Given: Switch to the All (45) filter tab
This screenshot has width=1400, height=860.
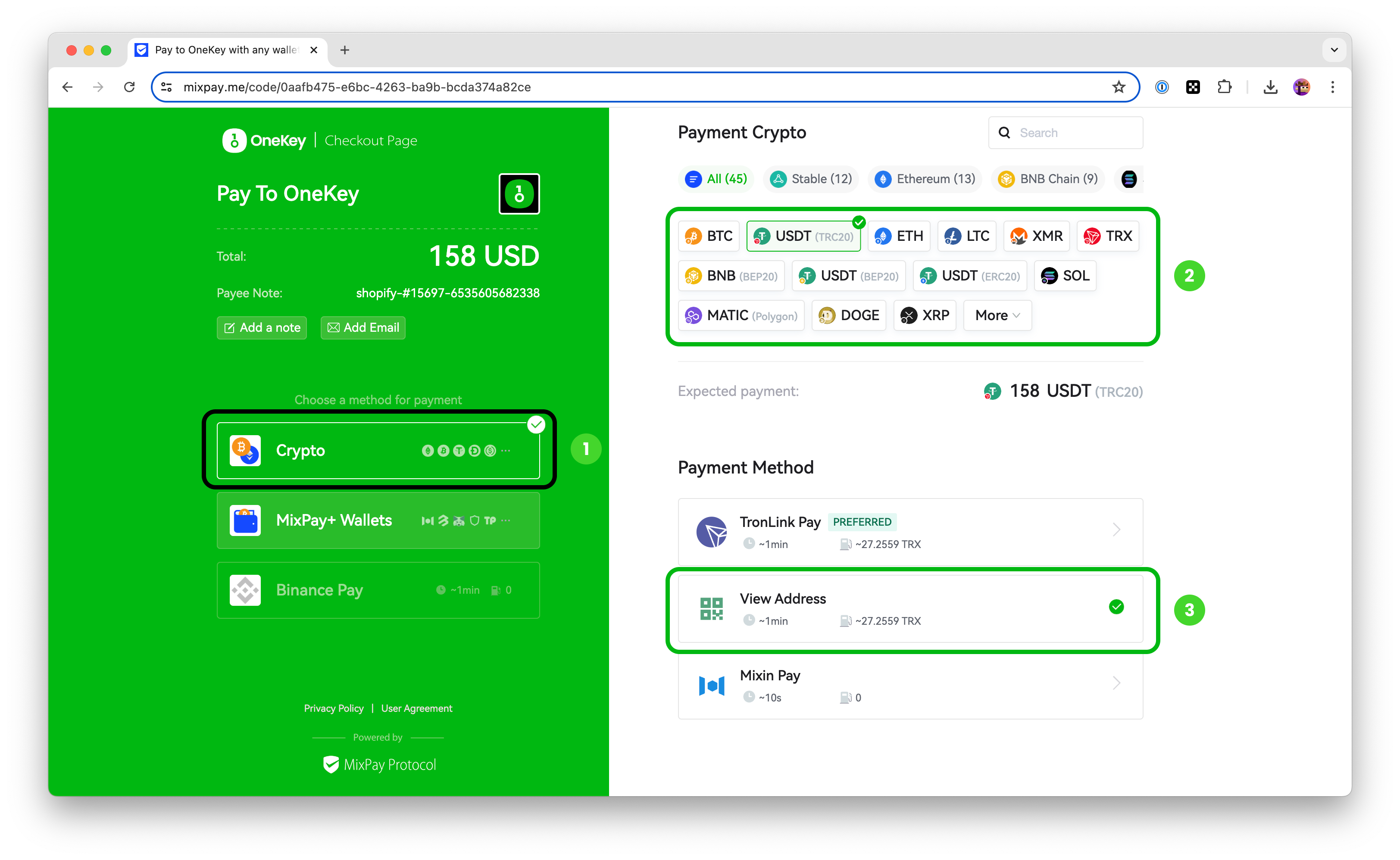Looking at the screenshot, I should click(716, 179).
